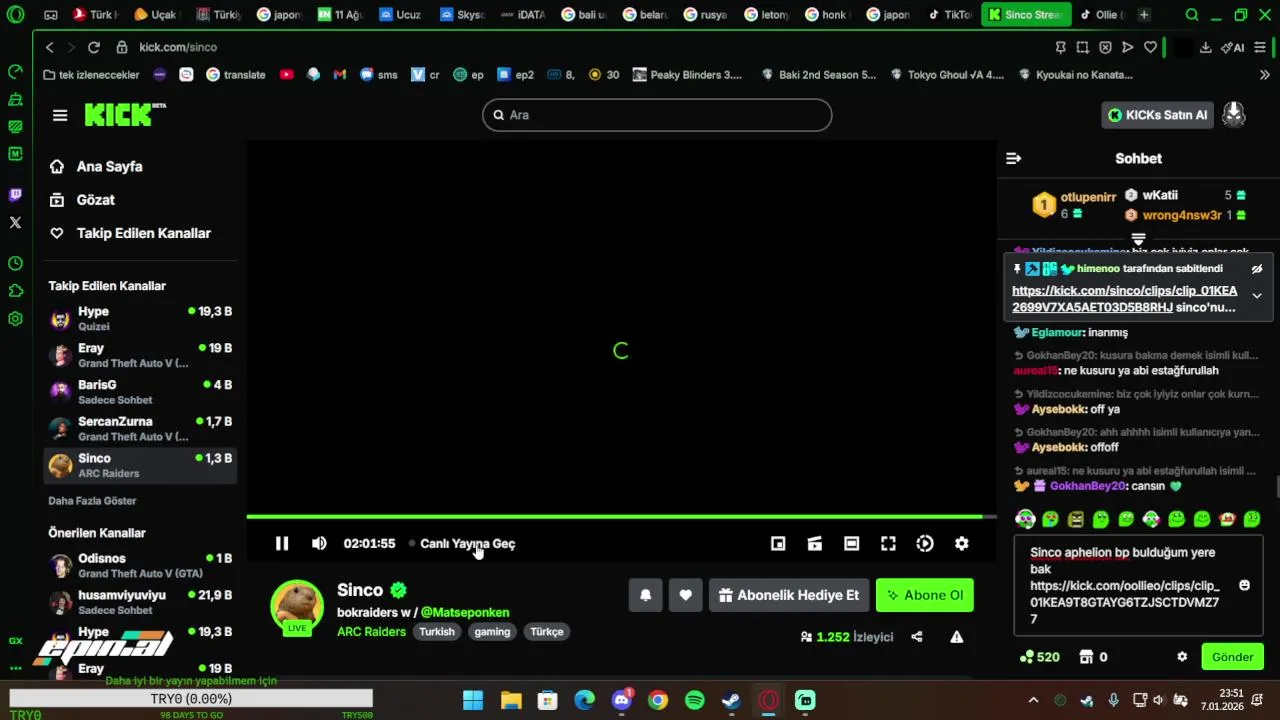Pause the stream playback
Image resolution: width=1280 pixels, height=720 pixels.
pos(282,543)
